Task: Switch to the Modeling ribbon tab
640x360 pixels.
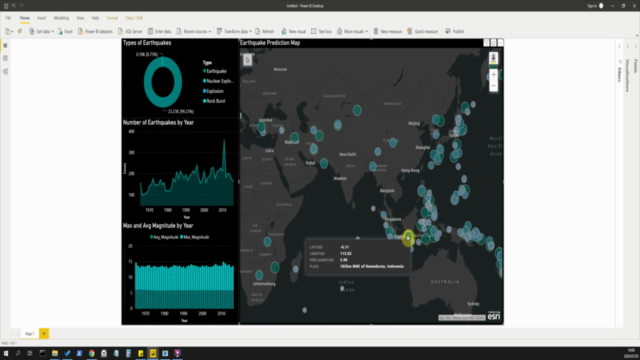Action: click(61, 18)
